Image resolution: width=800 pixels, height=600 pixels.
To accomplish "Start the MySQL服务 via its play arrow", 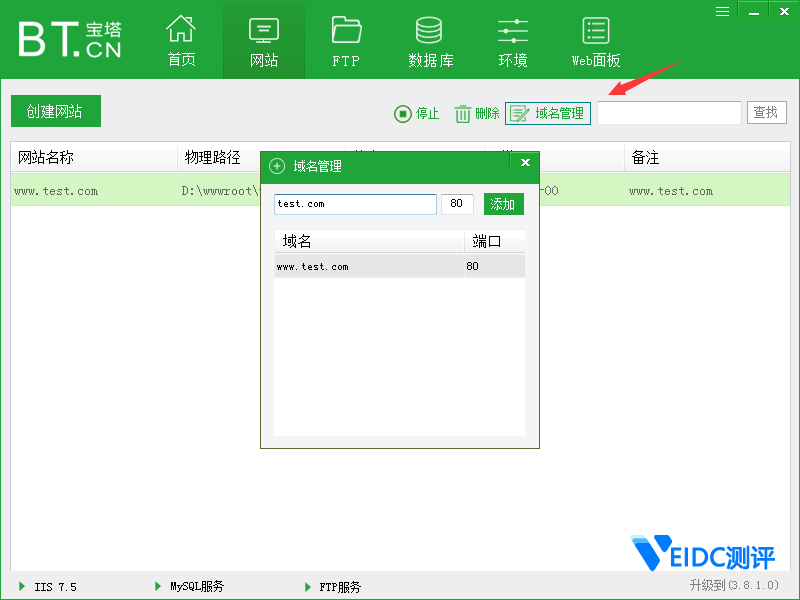I will click(x=158, y=586).
